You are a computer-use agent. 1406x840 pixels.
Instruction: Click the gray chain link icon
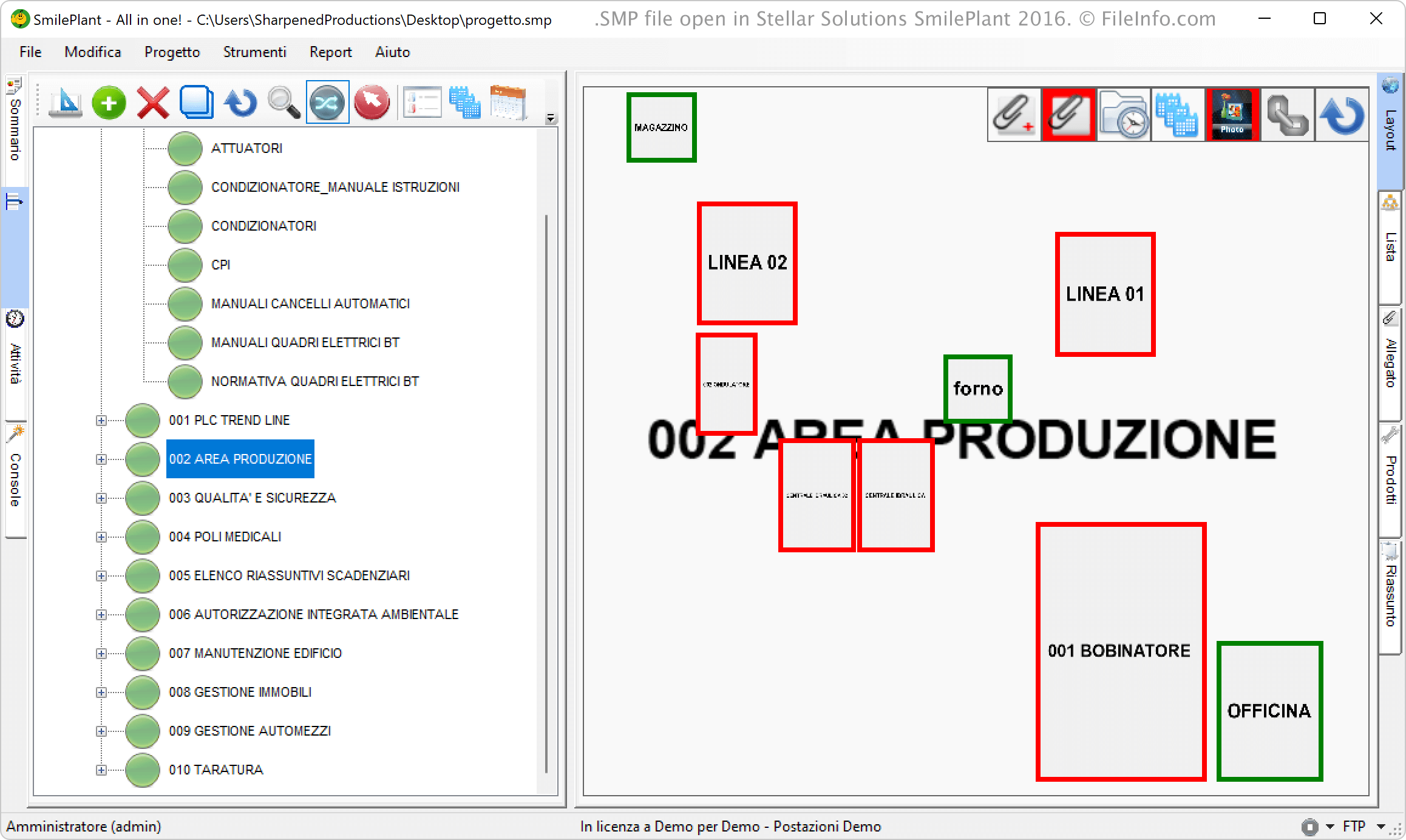1287,115
